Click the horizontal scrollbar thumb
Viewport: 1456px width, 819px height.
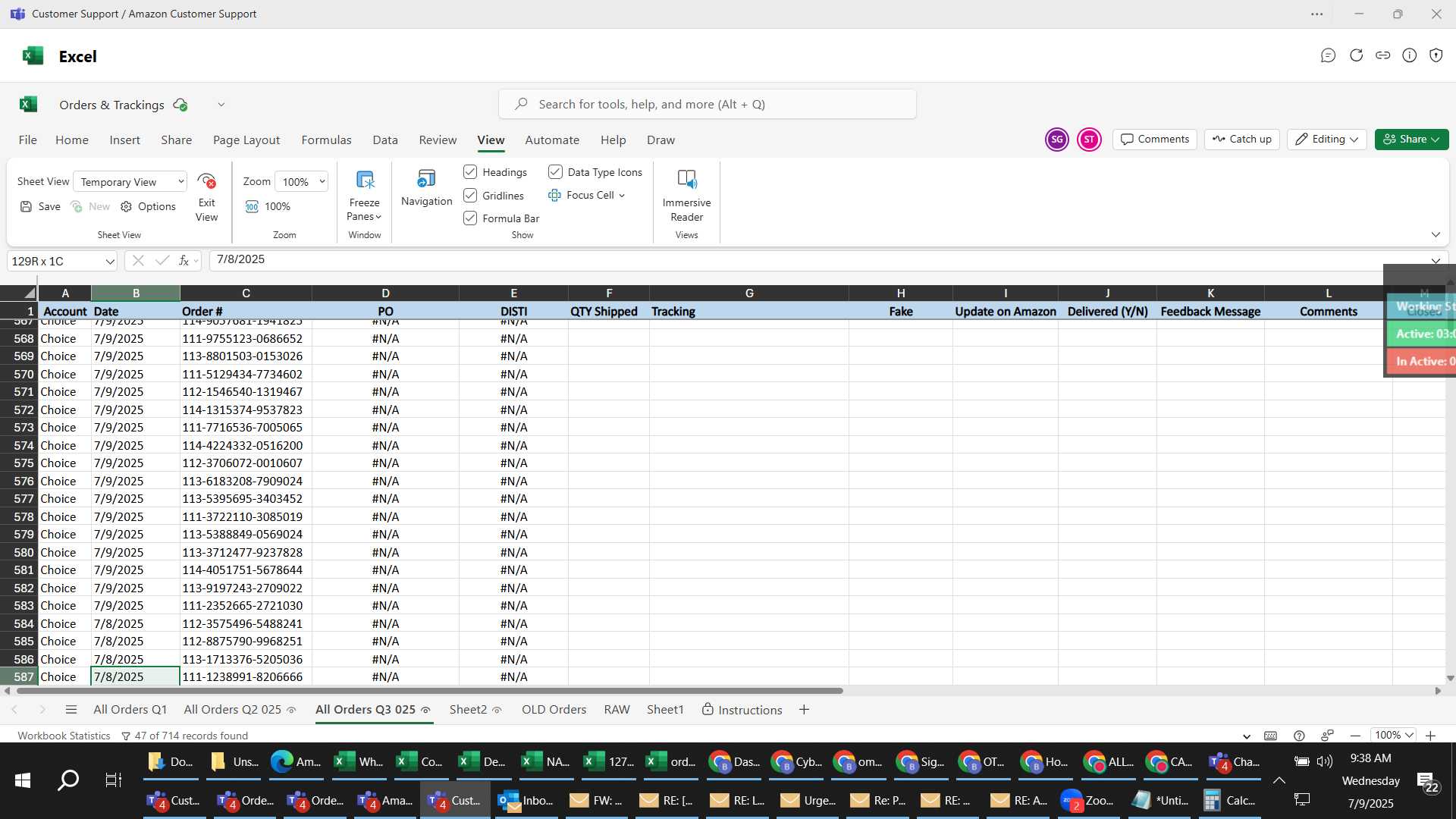pos(429,691)
